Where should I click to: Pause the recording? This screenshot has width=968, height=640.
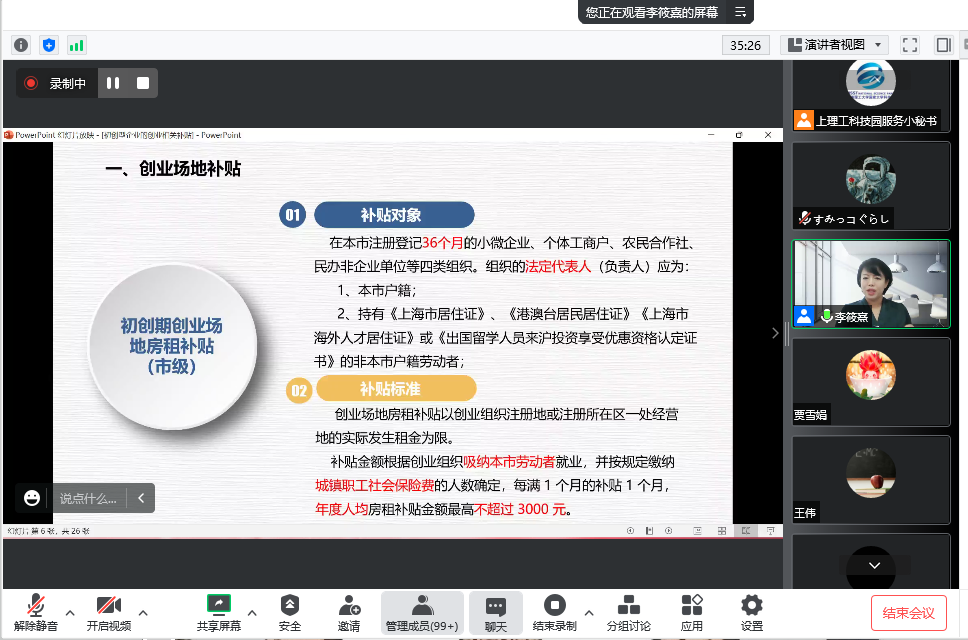pos(113,83)
